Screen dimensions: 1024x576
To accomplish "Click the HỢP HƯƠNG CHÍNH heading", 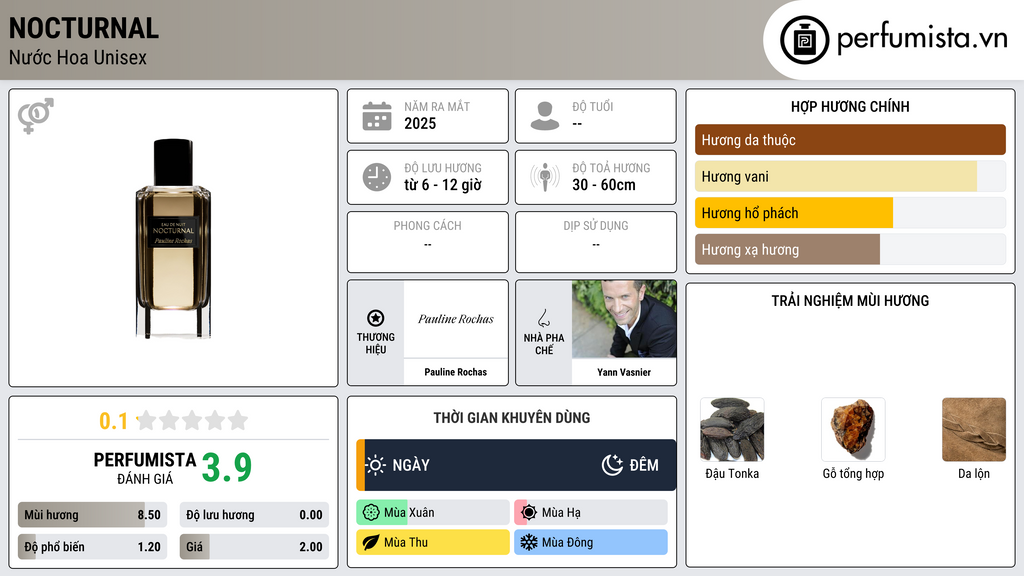I will (850, 106).
